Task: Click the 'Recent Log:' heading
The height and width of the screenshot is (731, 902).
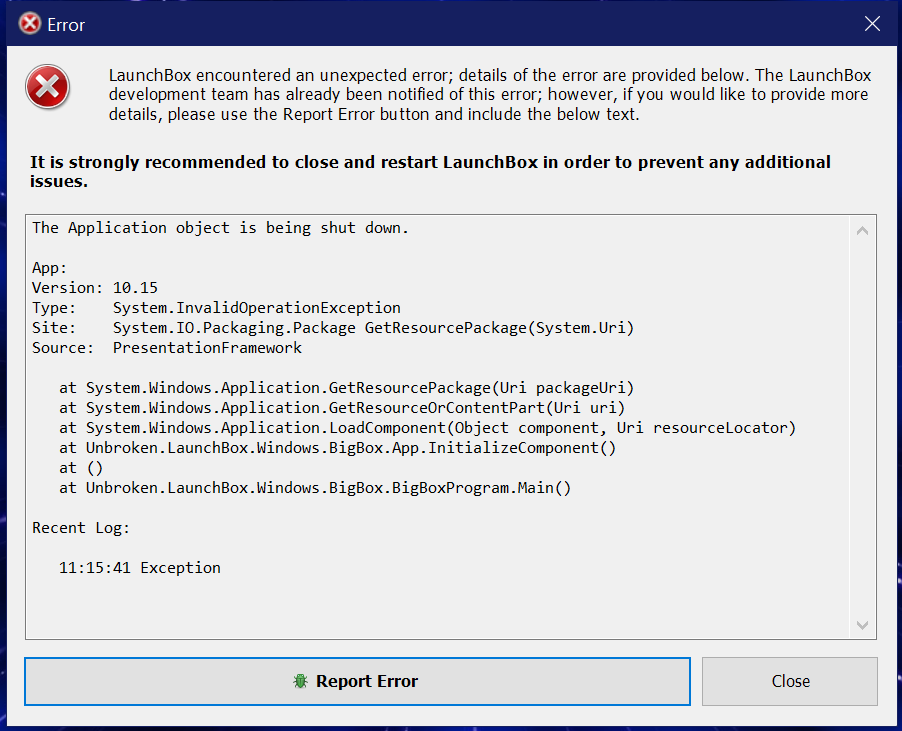Action: coord(81,528)
